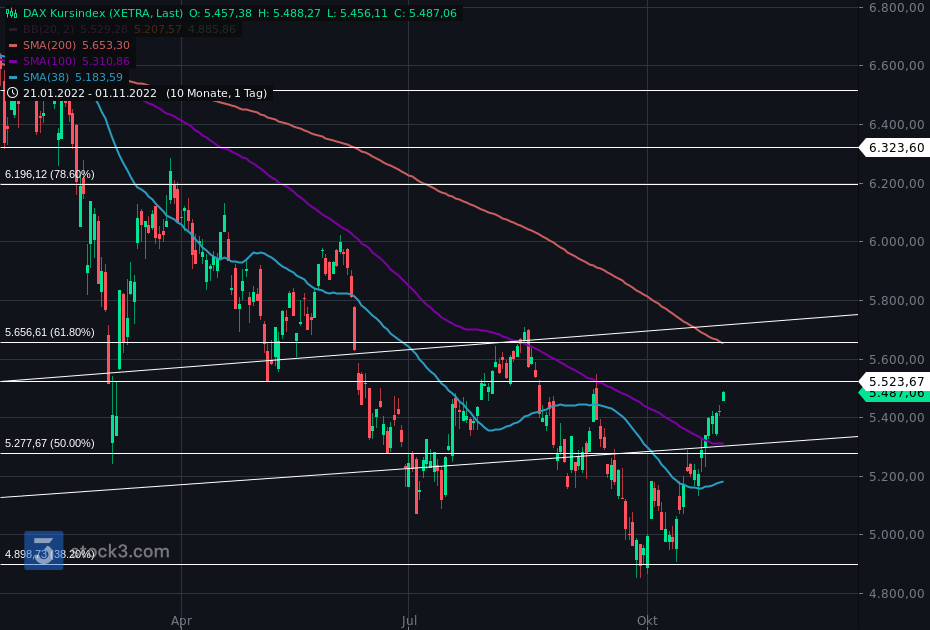Click the Okt label on the time axis
930x630 pixels.
point(646,620)
